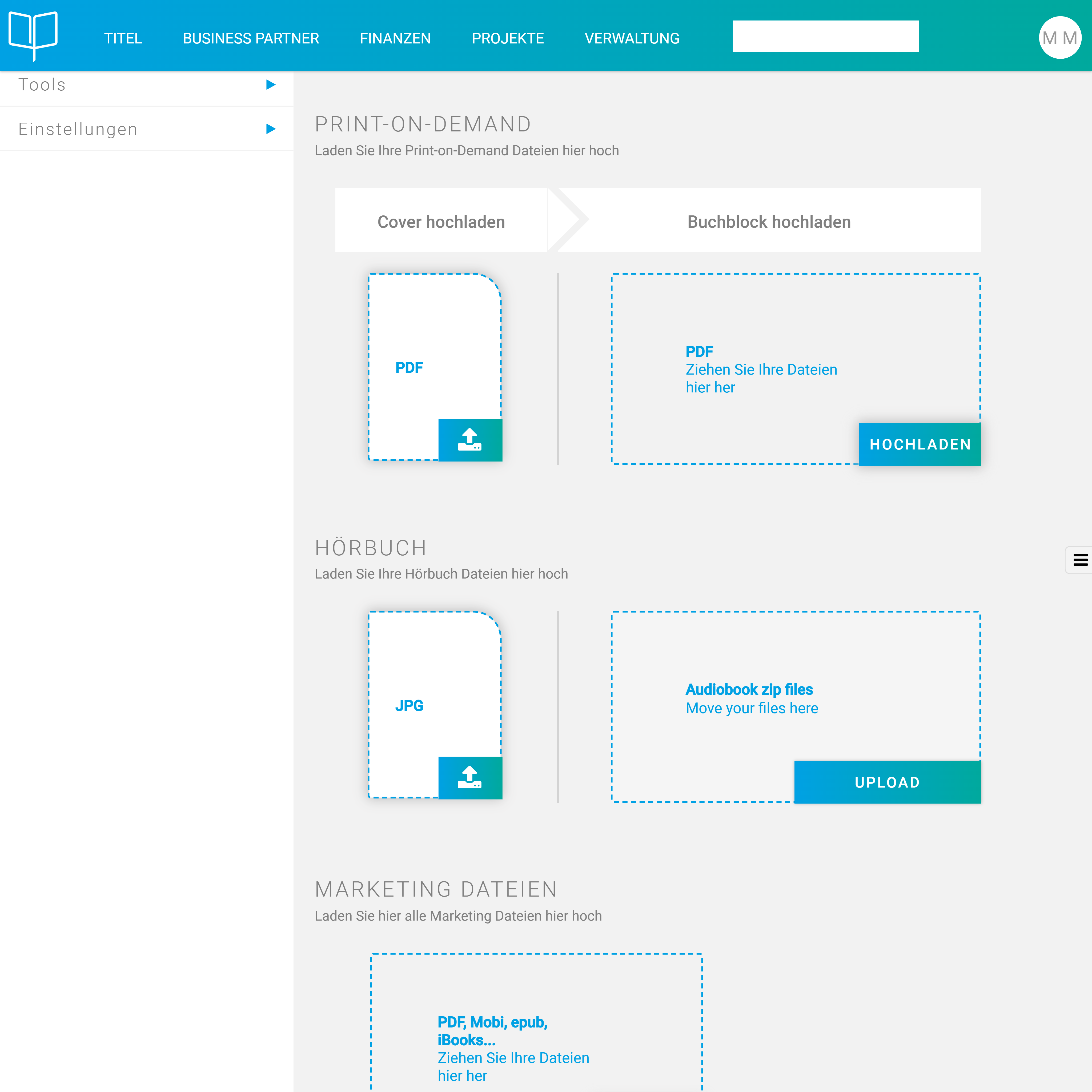Viewport: 1092px width, 1092px height.
Task: Click the PDF cover upload icon
Action: 470,440
